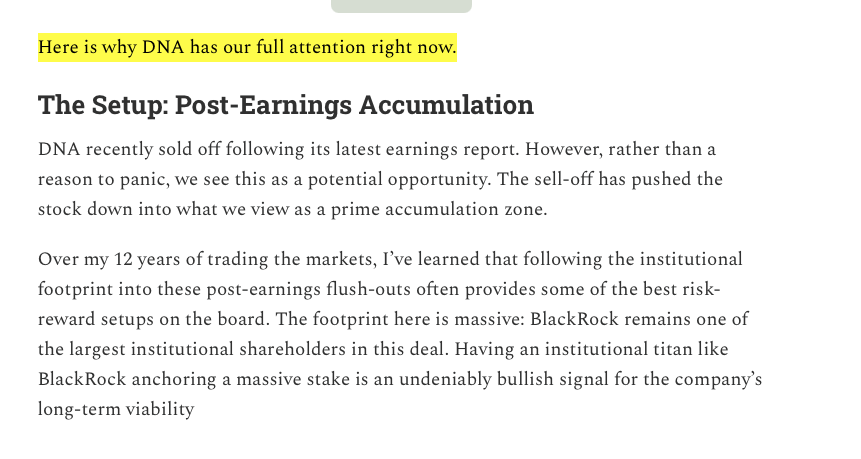Image resolution: width=861 pixels, height=459 pixels.
Task: Click 'prime accumulation zone' text
Action: [439, 209]
